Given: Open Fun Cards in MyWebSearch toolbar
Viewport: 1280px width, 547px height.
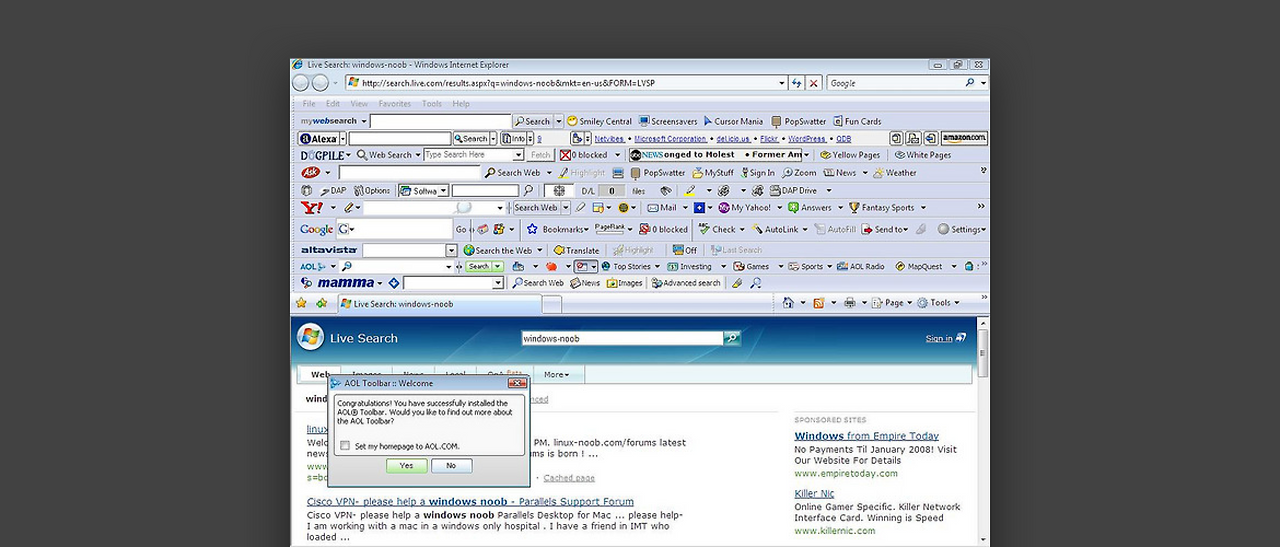Looking at the screenshot, I should [x=857, y=121].
